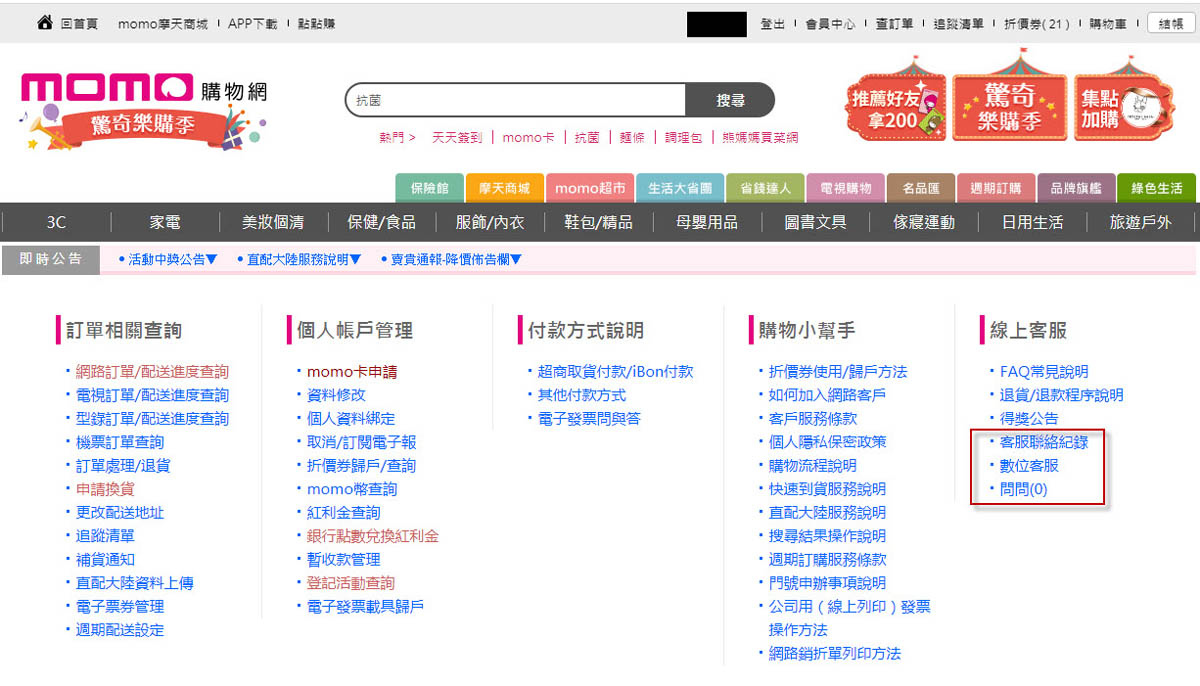Expand the 直配大陸服務說明▼ announcement
The width and height of the screenshot is (1200, 686).
[x=304, y=260]
